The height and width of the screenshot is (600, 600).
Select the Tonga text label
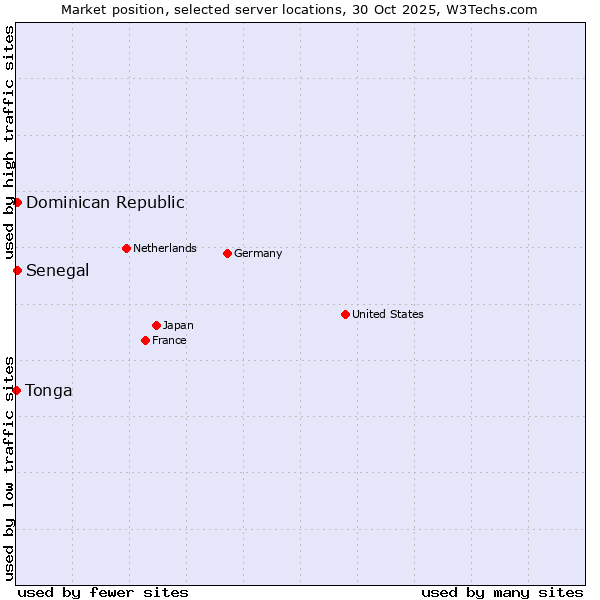(x=49, y=390)
